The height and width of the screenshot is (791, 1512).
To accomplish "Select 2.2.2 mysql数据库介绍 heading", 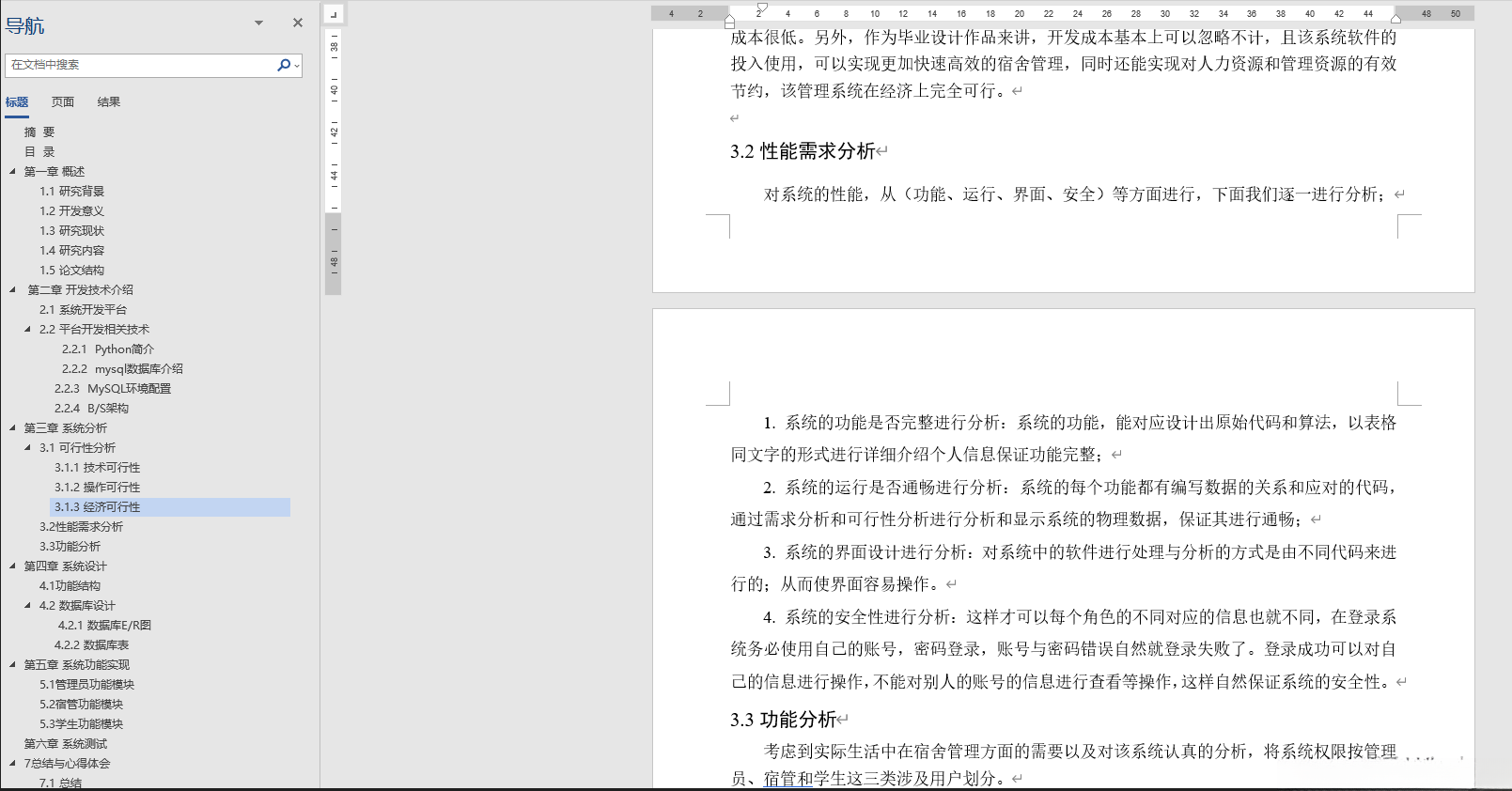I will click(x=122, y=369).
